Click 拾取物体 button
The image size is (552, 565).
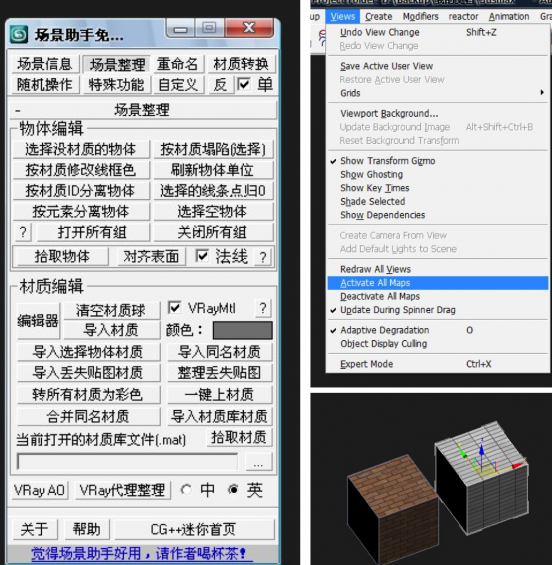tap(62, 257)
